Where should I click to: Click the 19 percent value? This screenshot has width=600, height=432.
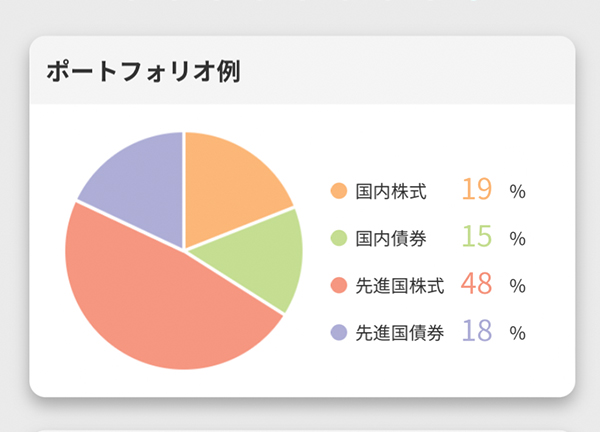476,189
